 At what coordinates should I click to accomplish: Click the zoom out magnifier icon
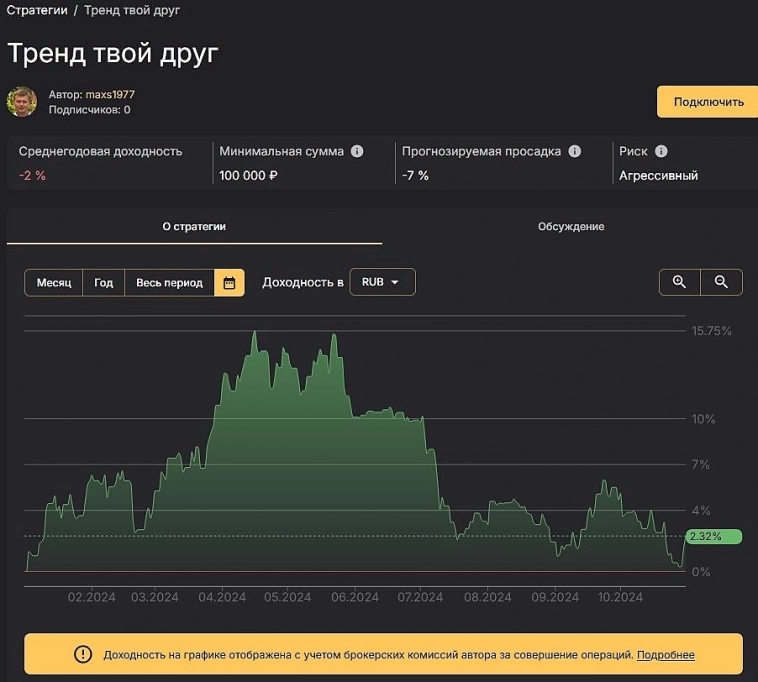coord(721,282)
